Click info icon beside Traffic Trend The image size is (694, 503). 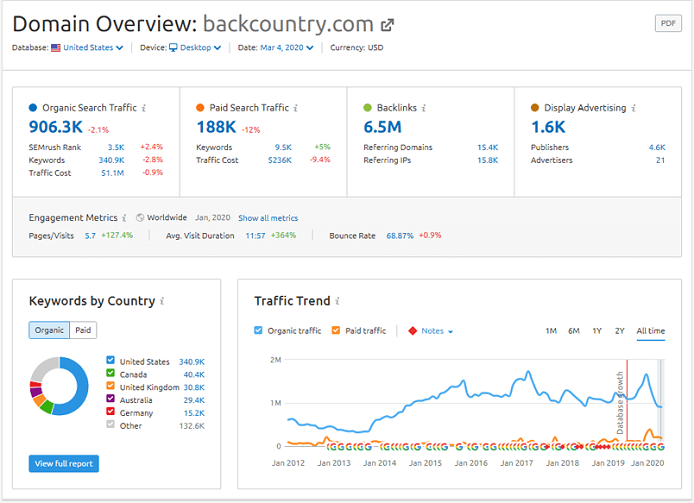coord(339,301)
